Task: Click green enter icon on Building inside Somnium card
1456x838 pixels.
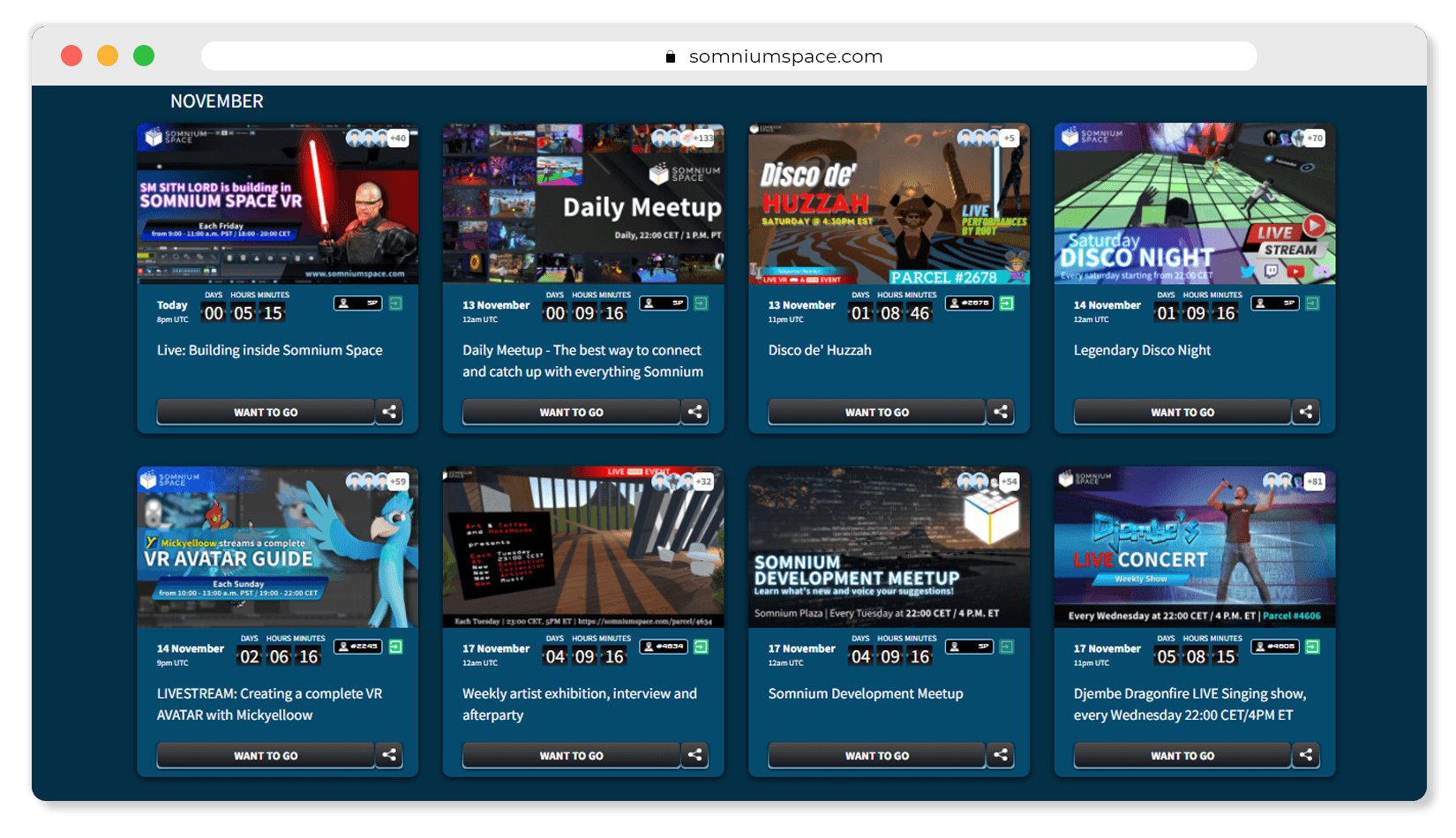Action: coord(396,303)
